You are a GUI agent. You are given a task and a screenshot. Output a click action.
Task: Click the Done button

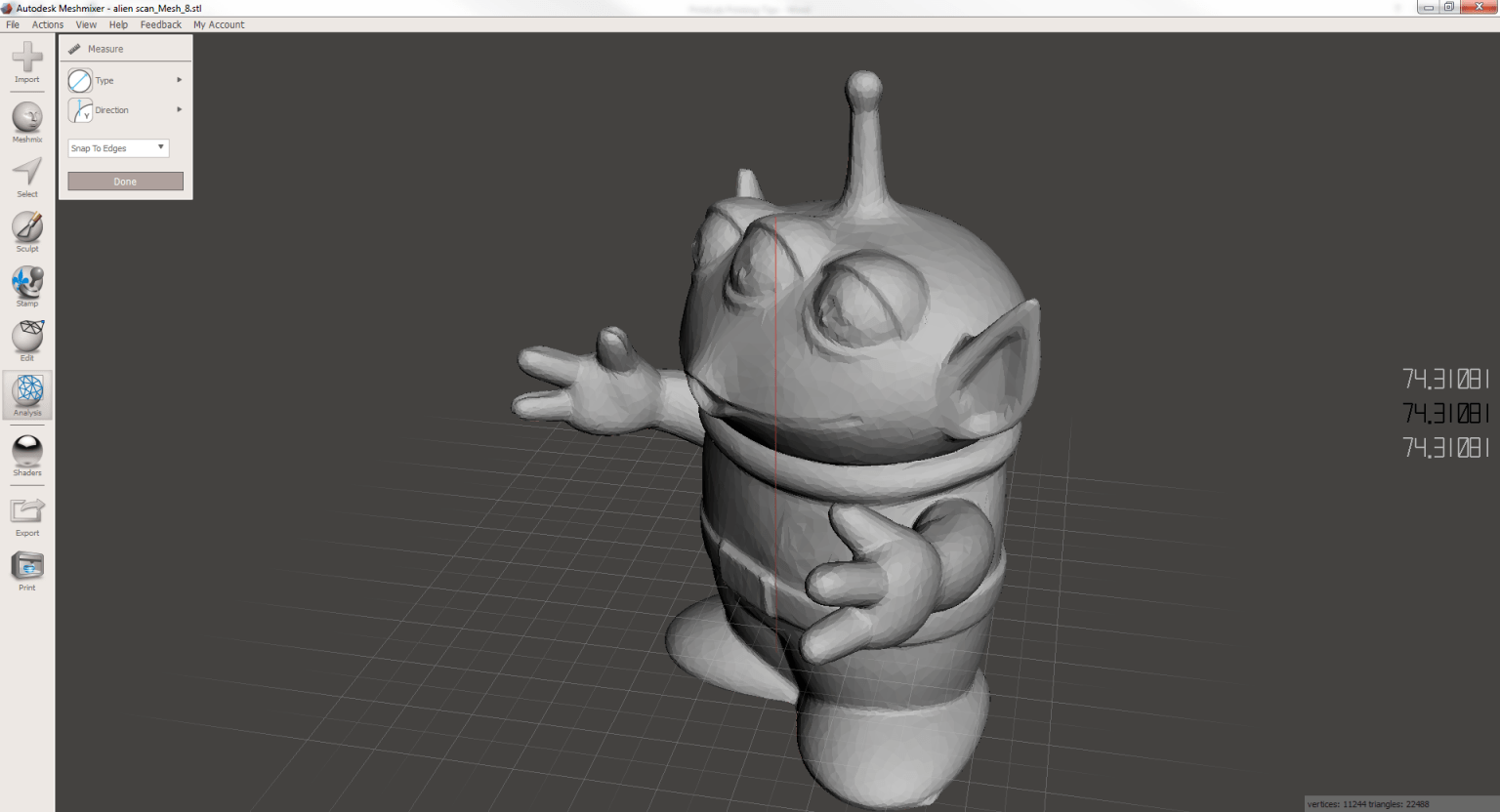pos(125,182)
